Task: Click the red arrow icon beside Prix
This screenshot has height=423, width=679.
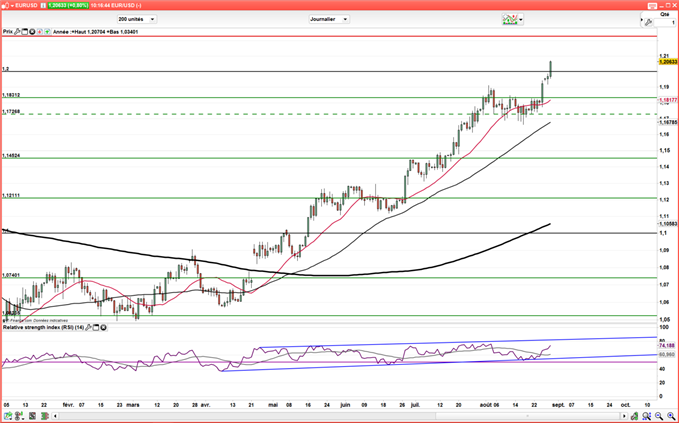Action: (39, 32)
